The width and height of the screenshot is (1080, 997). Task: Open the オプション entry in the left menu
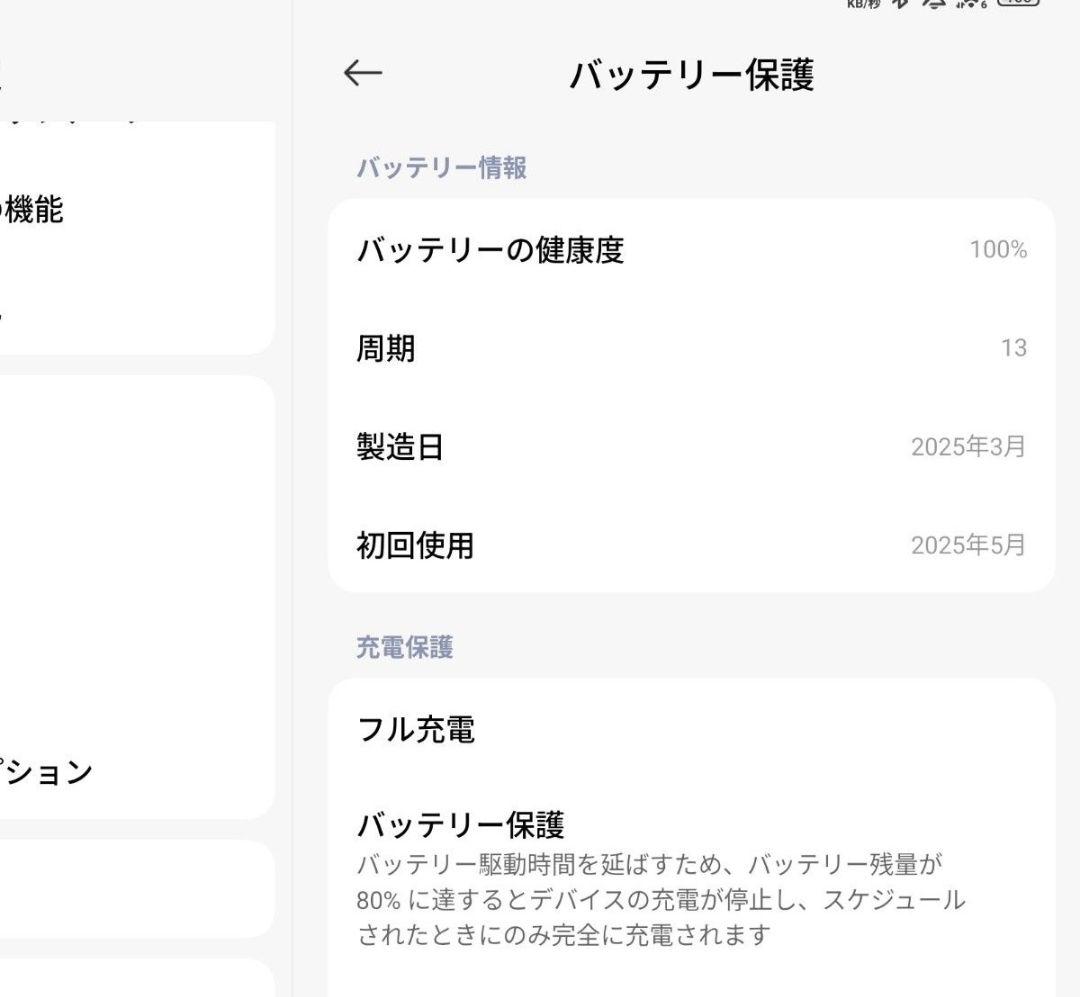pyautogui.click(x=48, y=772)
